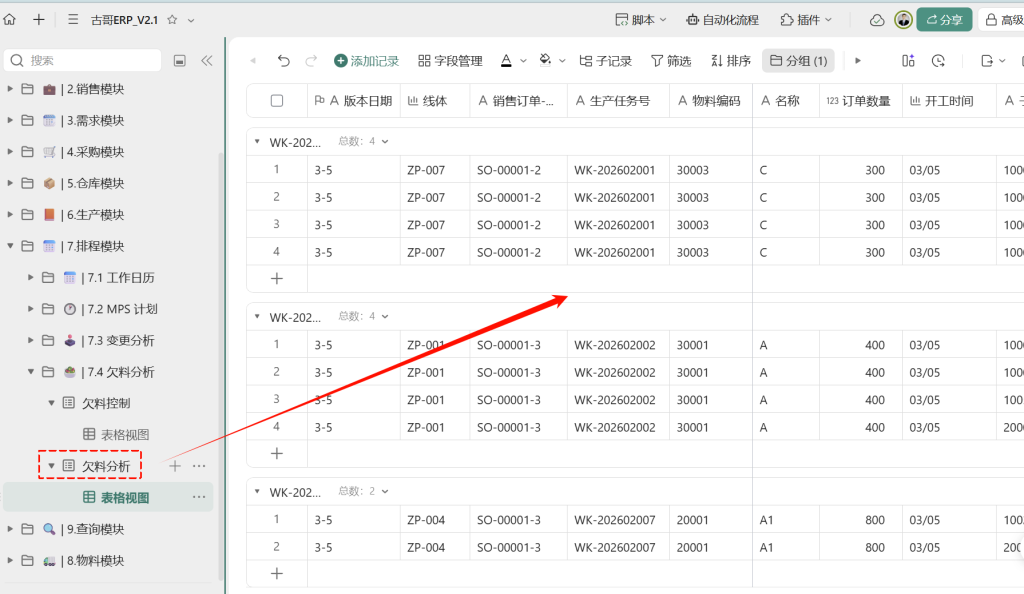Add a view with plus beside 欠料分析

174,466
